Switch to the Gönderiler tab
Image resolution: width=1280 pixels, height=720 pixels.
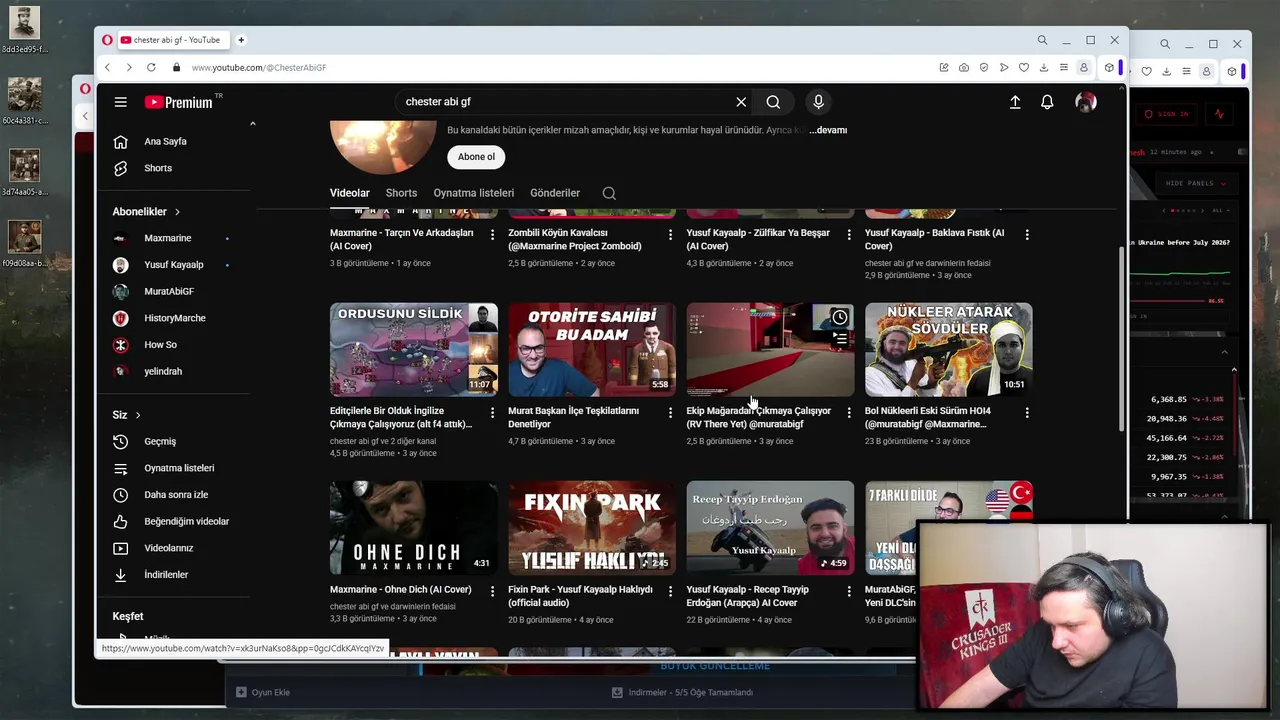click(x=555, y=193)
